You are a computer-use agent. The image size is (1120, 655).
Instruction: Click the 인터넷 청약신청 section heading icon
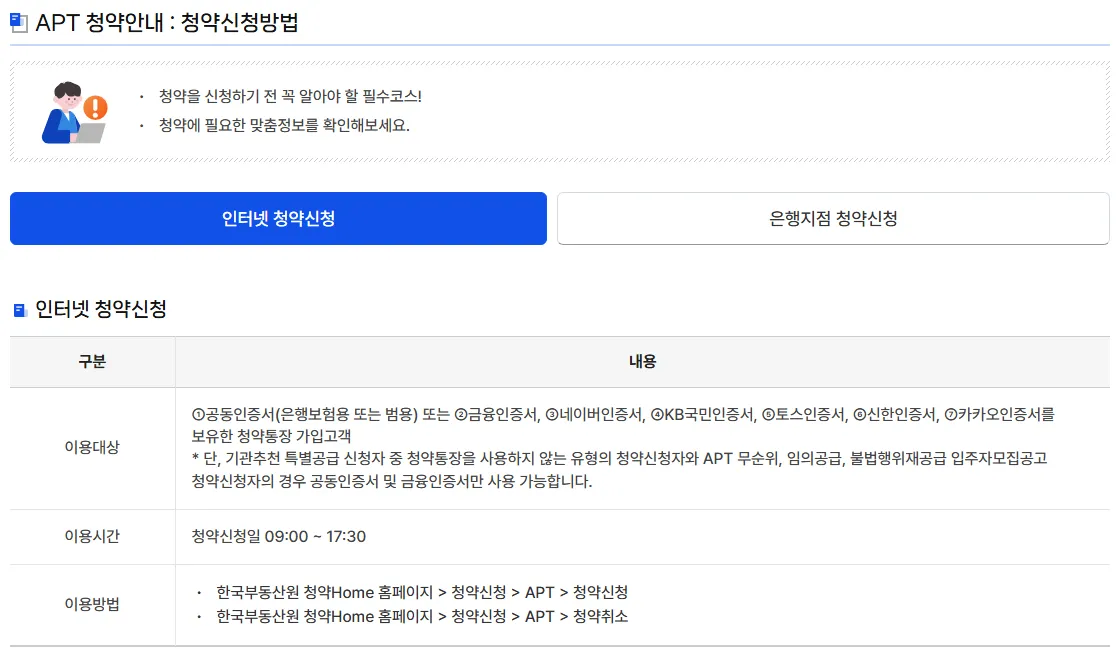coord(20,310)
